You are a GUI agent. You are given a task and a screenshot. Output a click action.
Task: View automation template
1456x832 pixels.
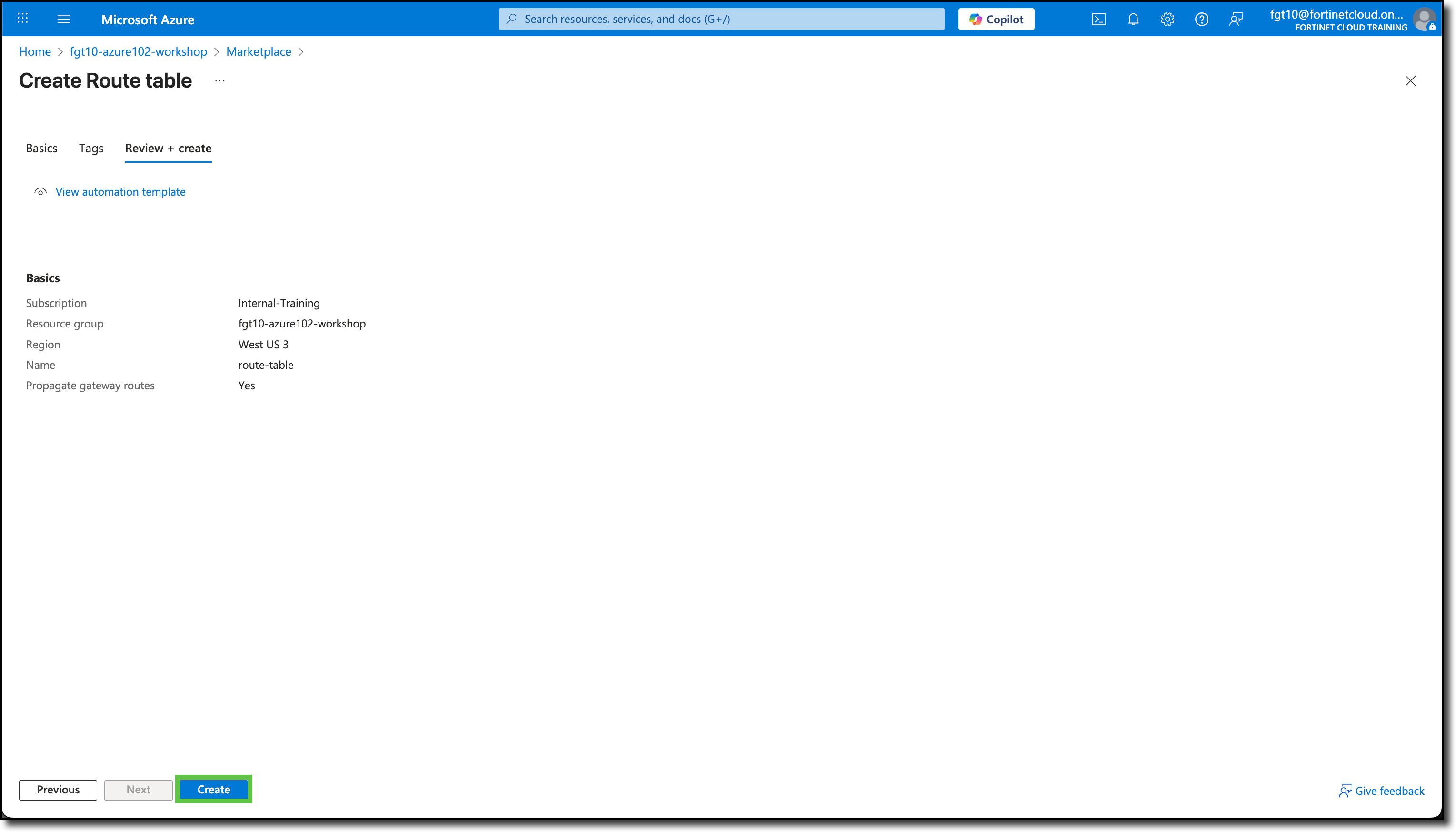tap(120, 191)
